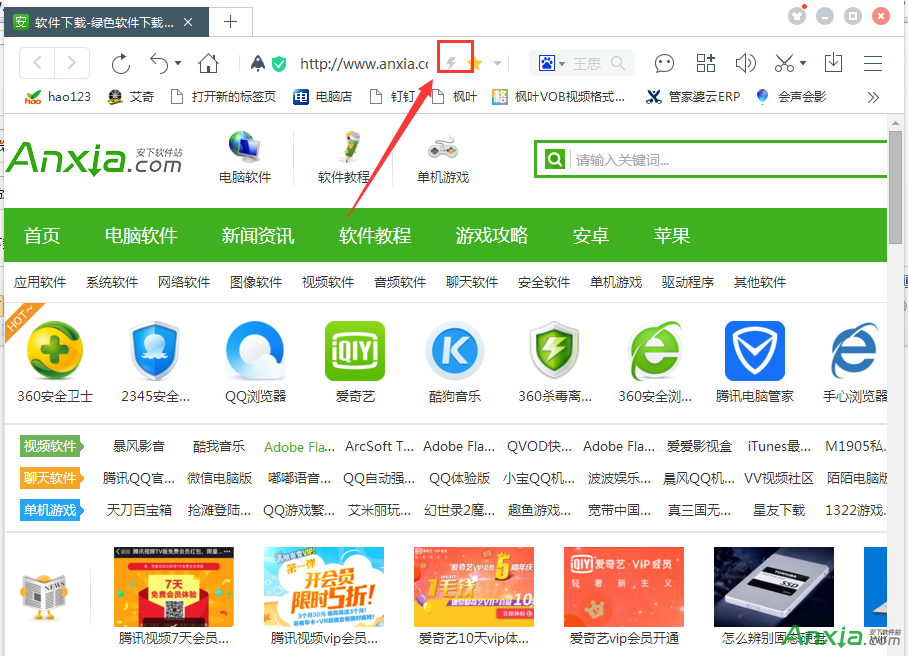Open 应用软件 subcategory
Screen dimensions: 908x656
click(x=40, y=282)
